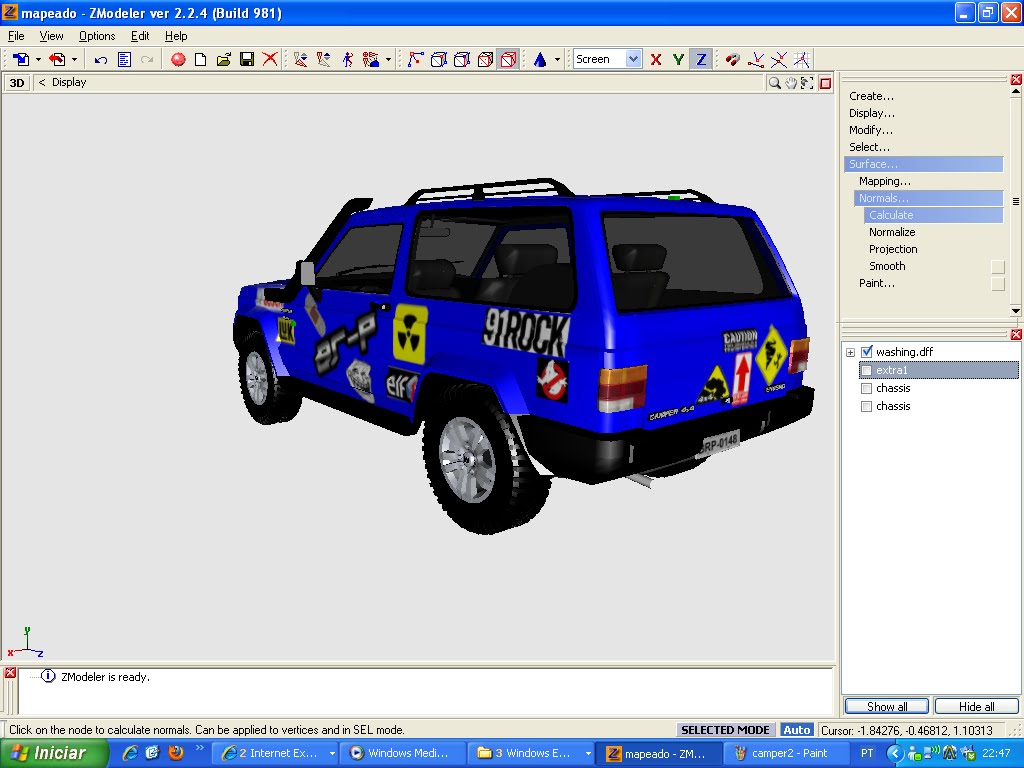Toggle SELECTED MODE in status bar
1024x768 pixels.
click(725, 730)
